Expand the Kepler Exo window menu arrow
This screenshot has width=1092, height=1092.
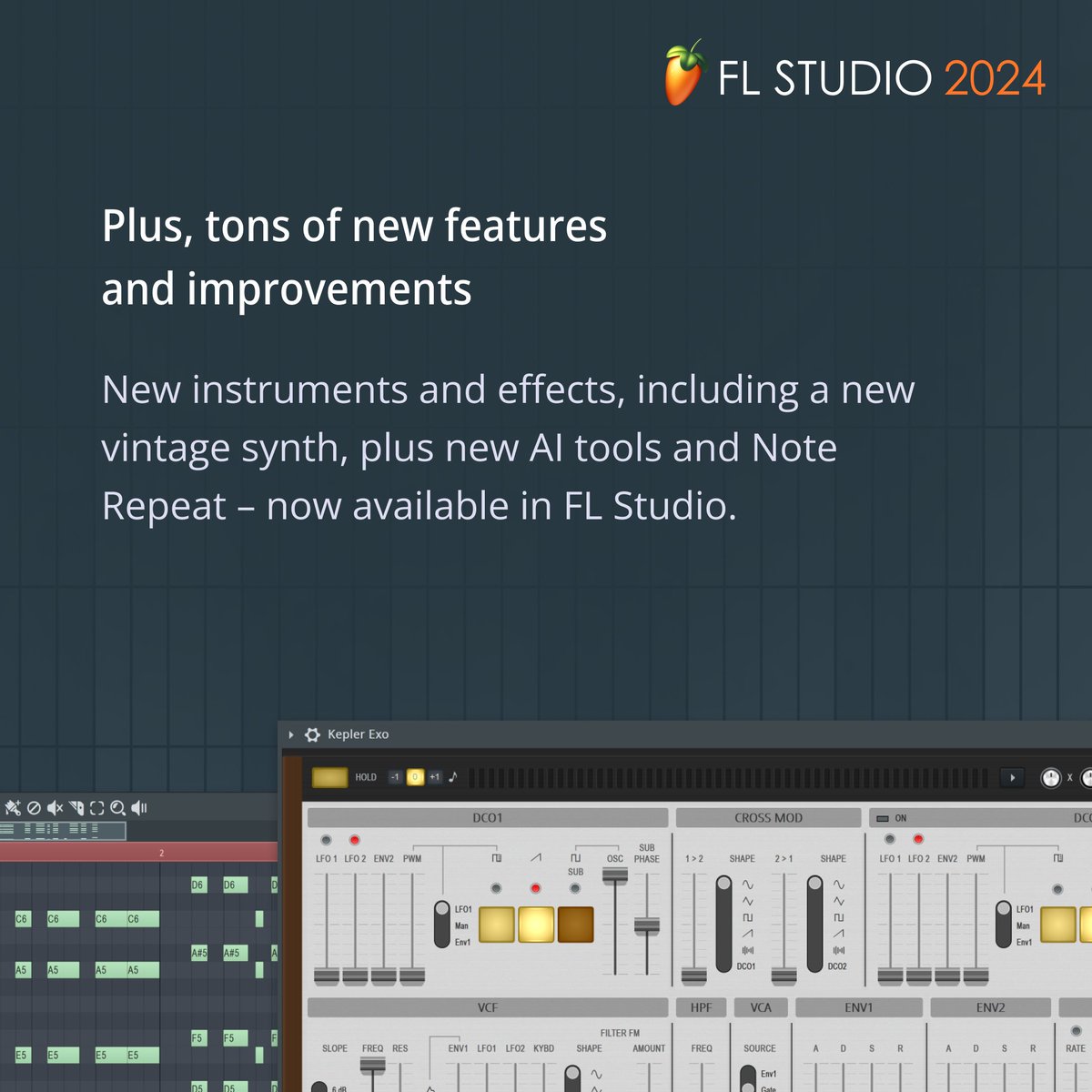(x=291, y=734)
